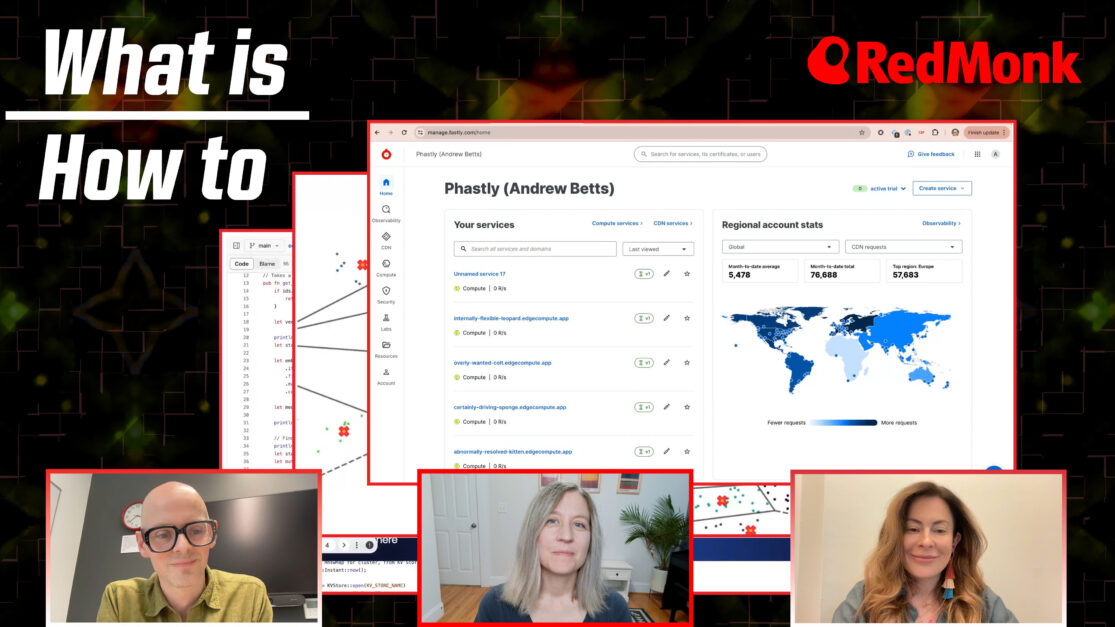This screenshot has height=627, width=1115.
Task: Switch to the Blame tab in the code window
Action: pyautogui.click(x=267, y=264)
